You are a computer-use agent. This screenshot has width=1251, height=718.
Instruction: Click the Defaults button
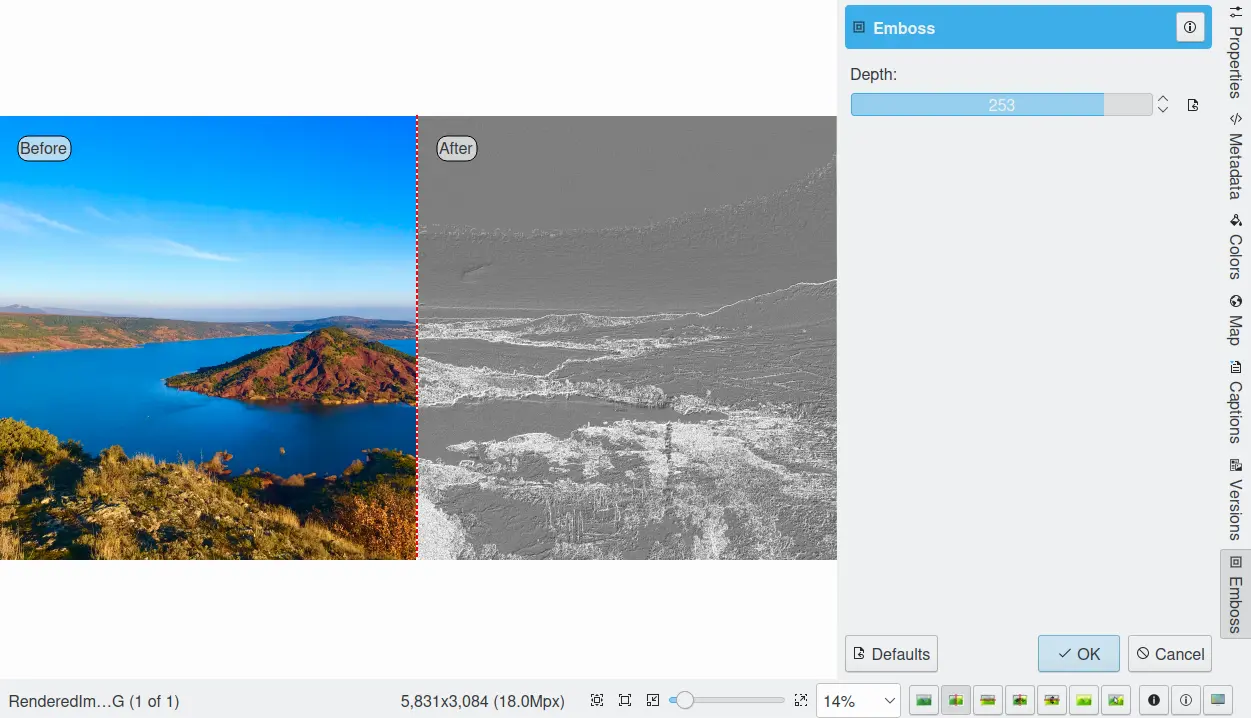[x=891, y=654]
